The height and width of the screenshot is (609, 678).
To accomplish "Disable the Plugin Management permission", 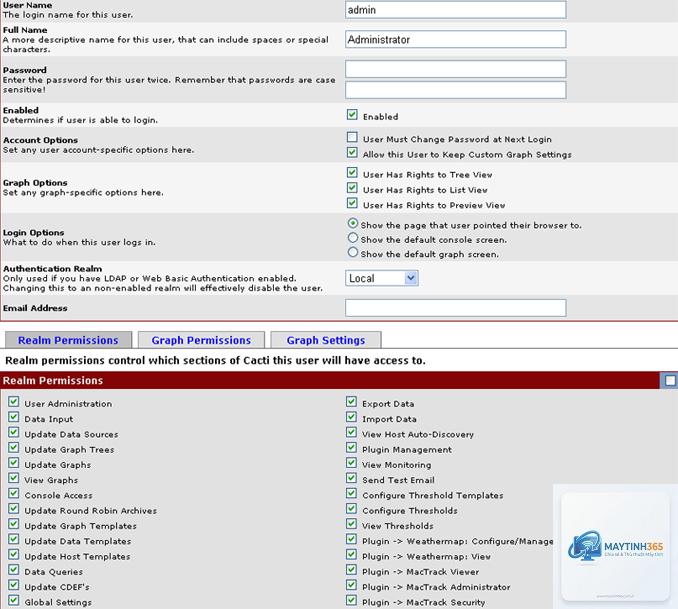I will click(351, 447).
